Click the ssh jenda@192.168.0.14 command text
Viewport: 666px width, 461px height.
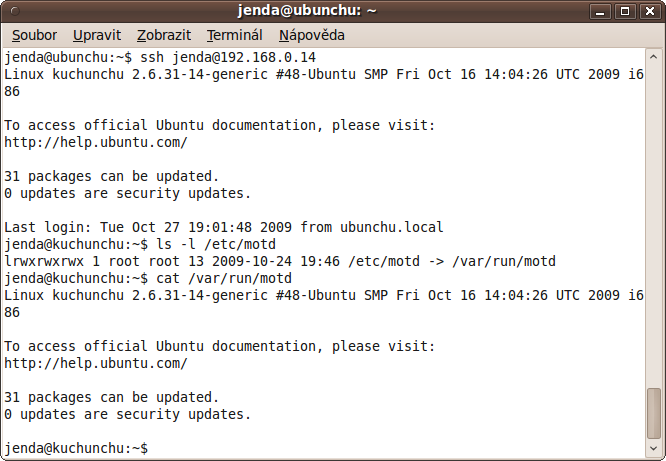[228, 57]
